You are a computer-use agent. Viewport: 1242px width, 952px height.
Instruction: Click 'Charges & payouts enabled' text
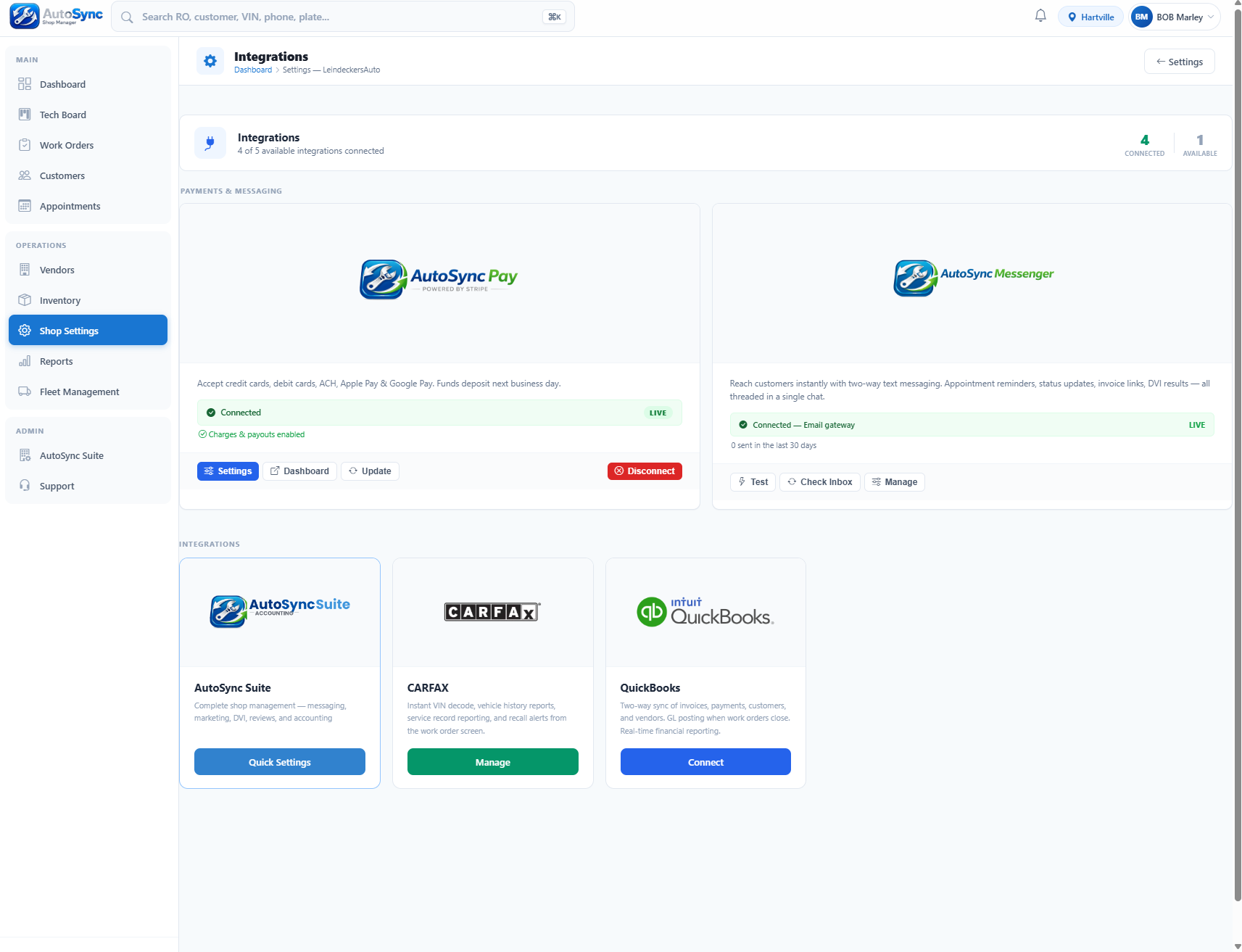pos(257,435)
